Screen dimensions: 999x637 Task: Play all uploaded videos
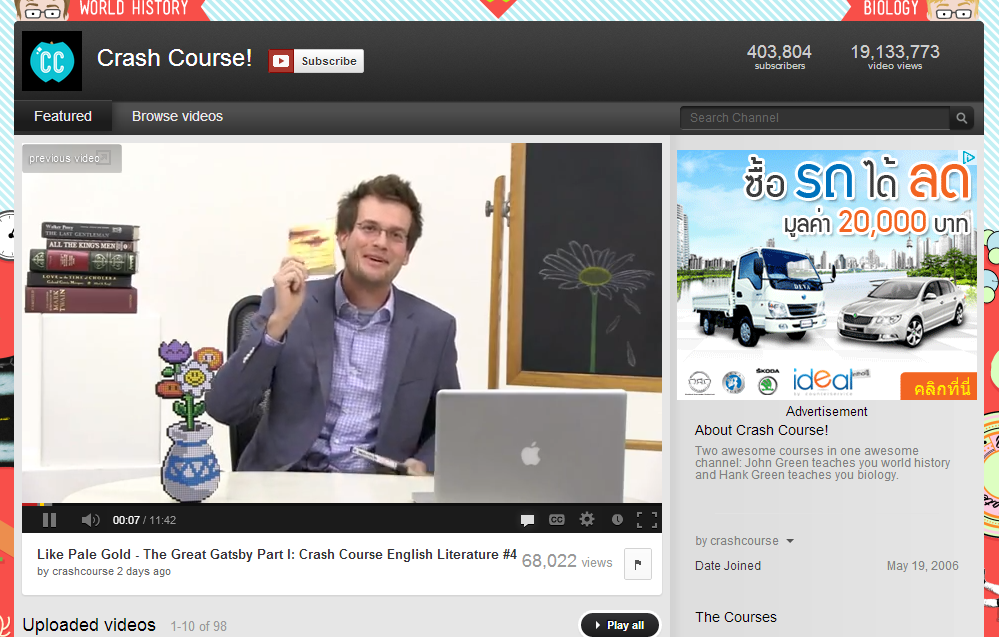pyautogui.click(x=619, y=625)
